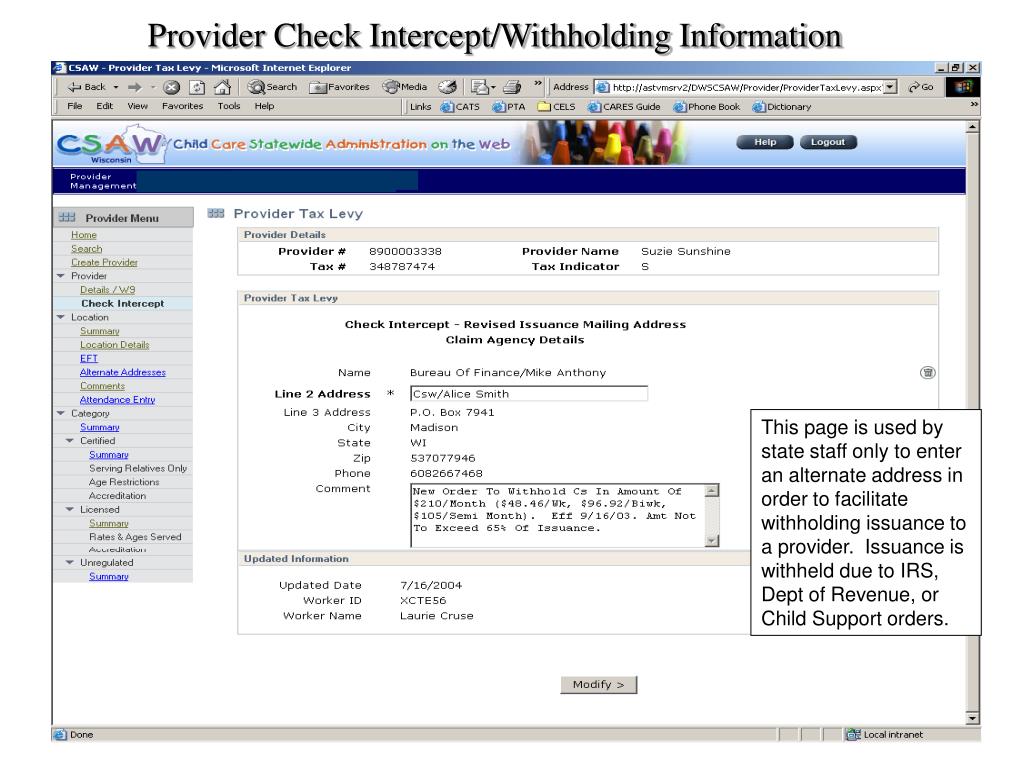Viewport: 1024px width, 768px height.
Task: Select Check Intercept menu item
Action: (x=123, y=304)
